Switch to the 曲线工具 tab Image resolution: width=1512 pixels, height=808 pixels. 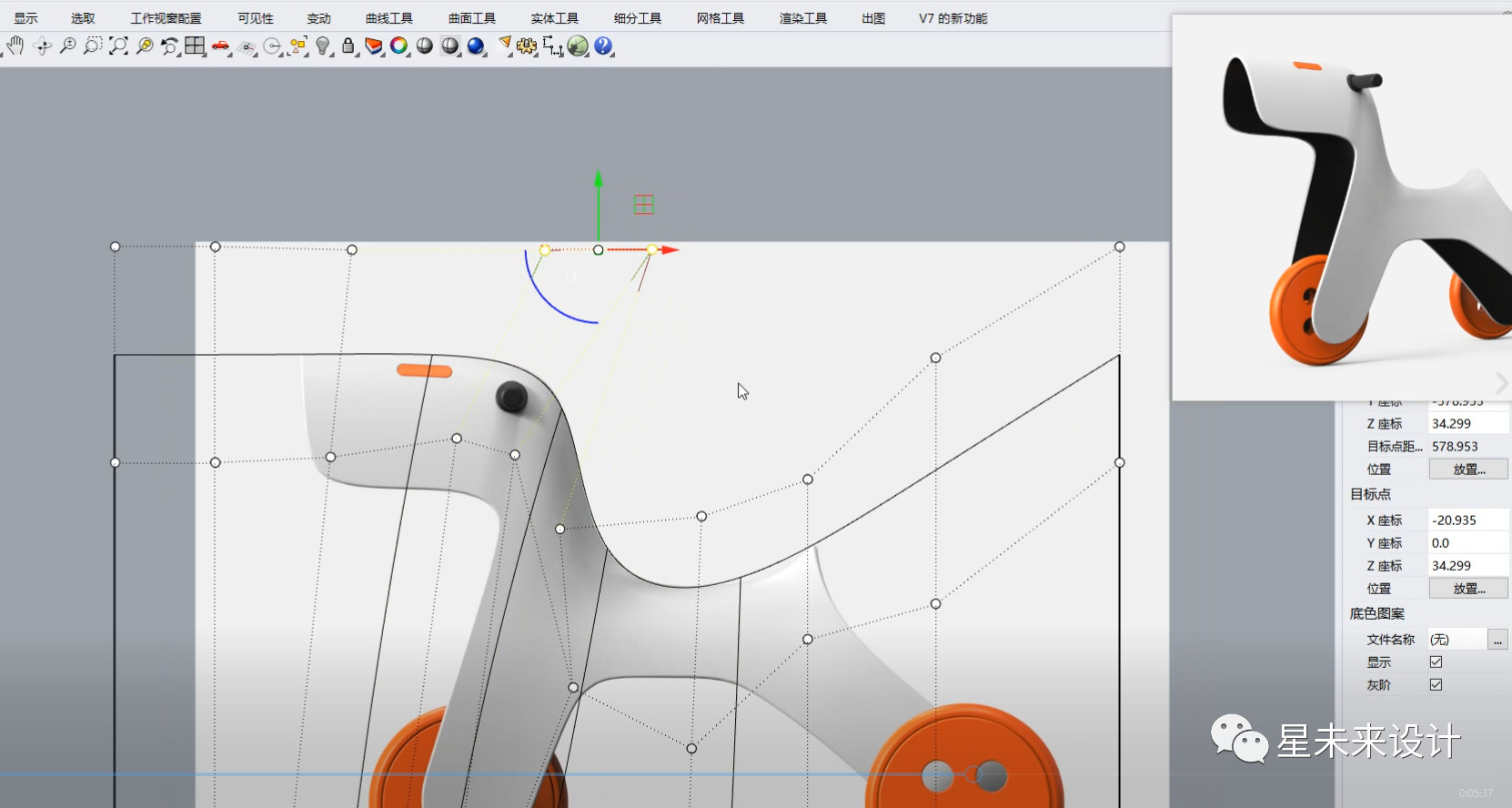pyautogui.click(x=389, y=18)
